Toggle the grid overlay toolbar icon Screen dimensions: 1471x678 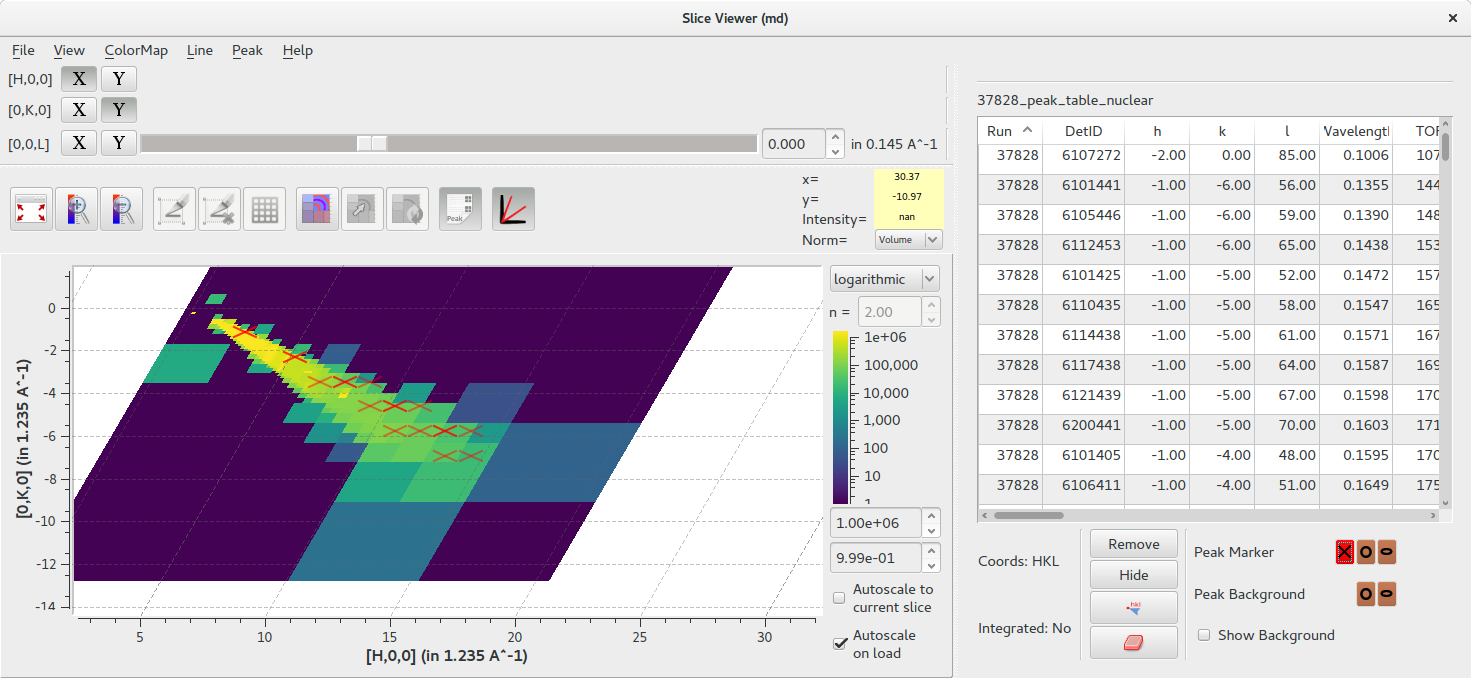point(264,209)
